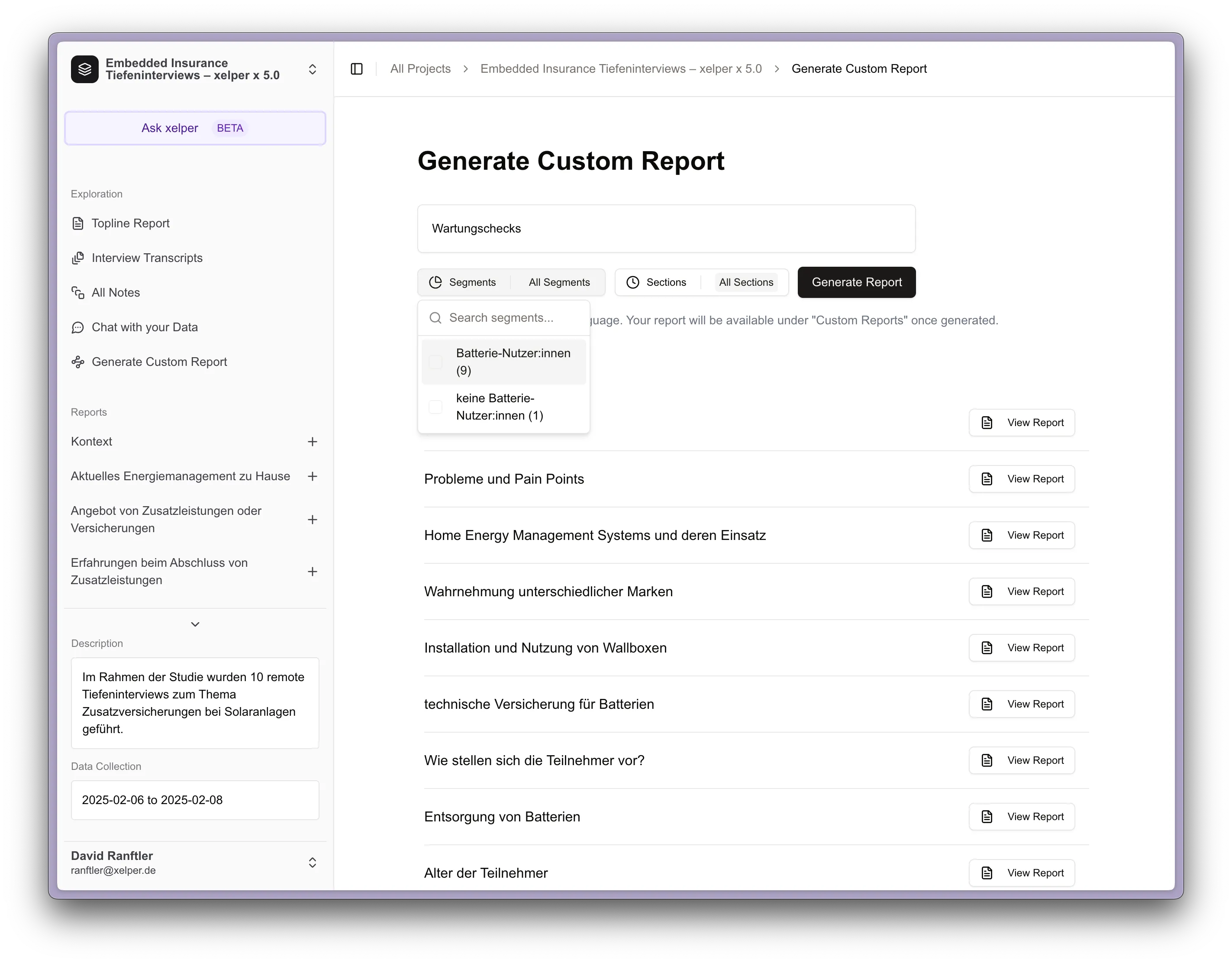Viewport: 1232px width, 963px height.
Task: Select All Segments
Action: tap(558, 282)
